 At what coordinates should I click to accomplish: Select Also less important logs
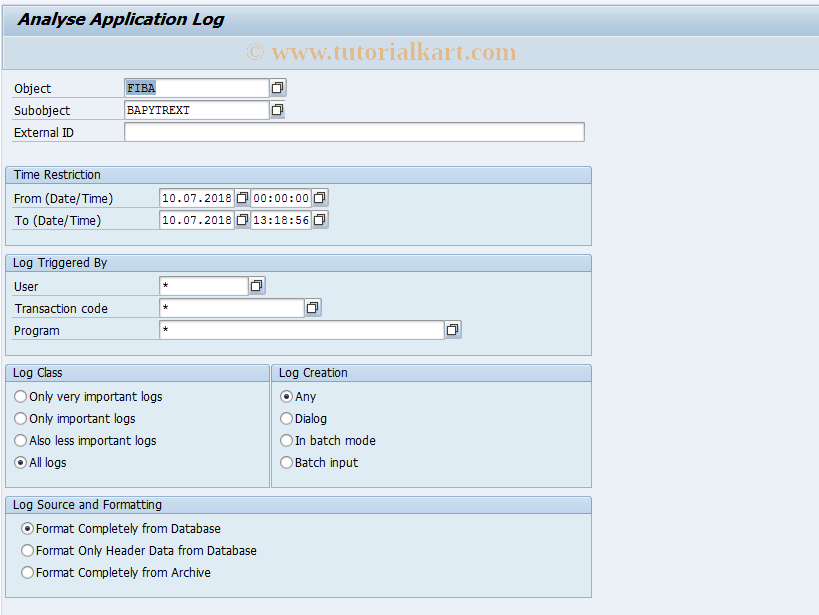pyautogui.click(x=20, y=440)
